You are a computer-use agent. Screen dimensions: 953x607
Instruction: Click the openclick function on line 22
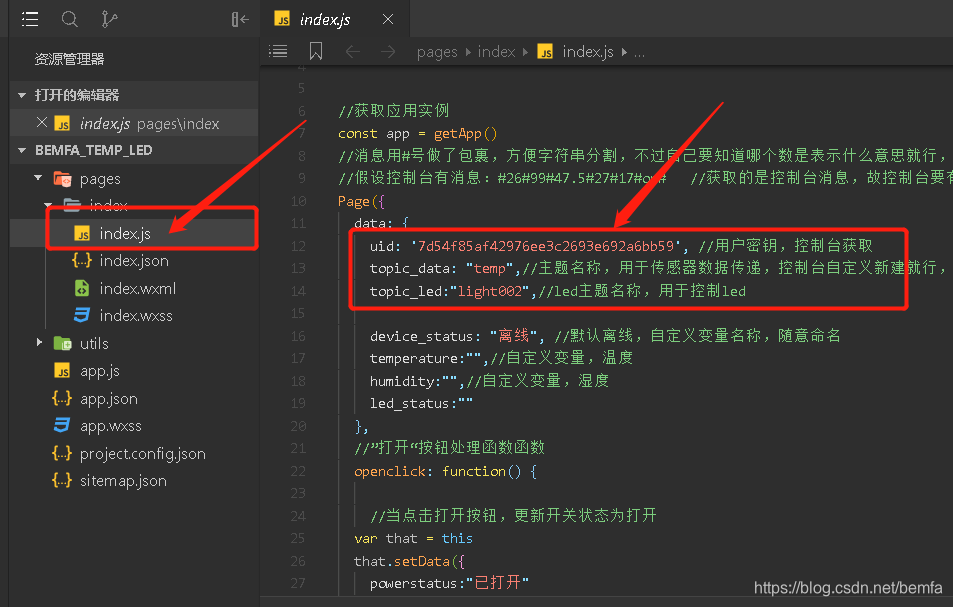(390, 472)
